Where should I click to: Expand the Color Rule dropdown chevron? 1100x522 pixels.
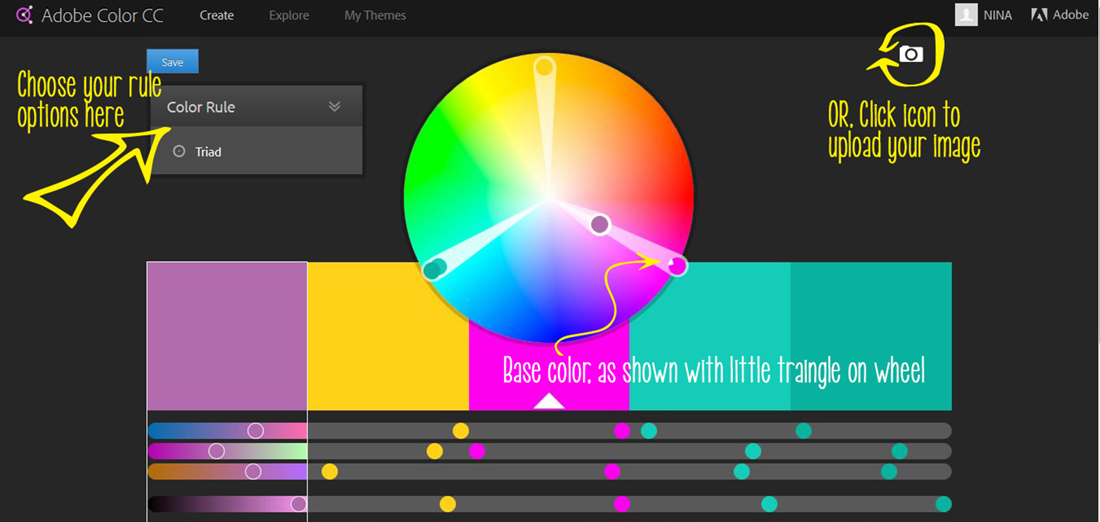click(x=335, y=107)
